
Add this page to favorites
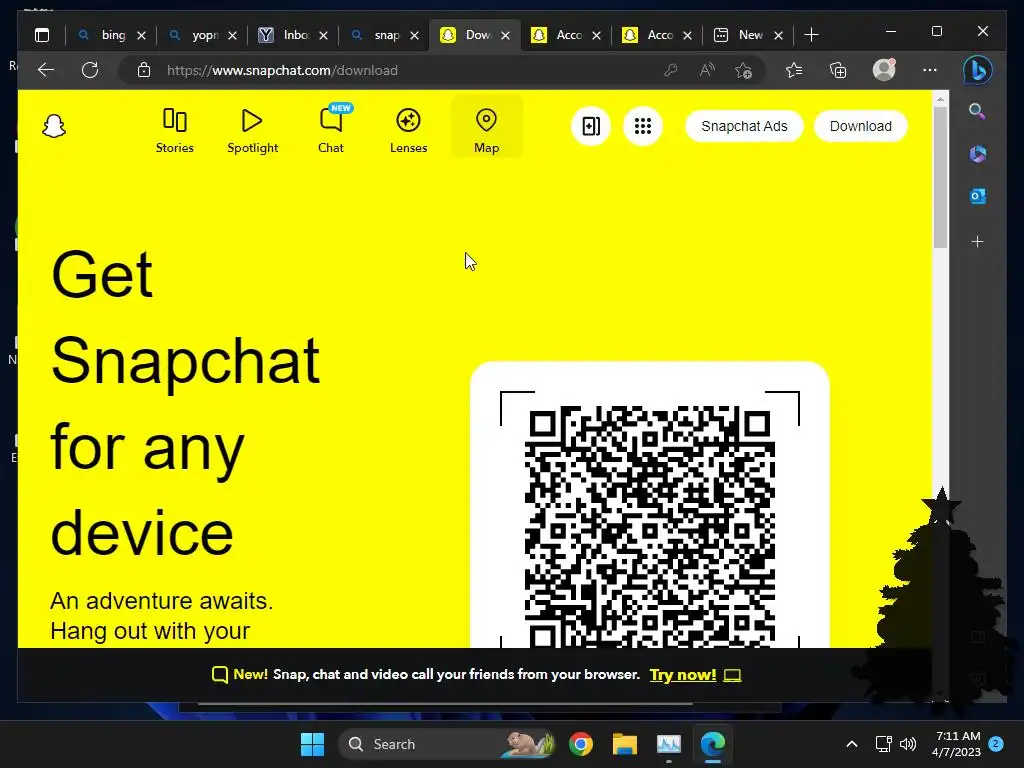click(743, 70)
